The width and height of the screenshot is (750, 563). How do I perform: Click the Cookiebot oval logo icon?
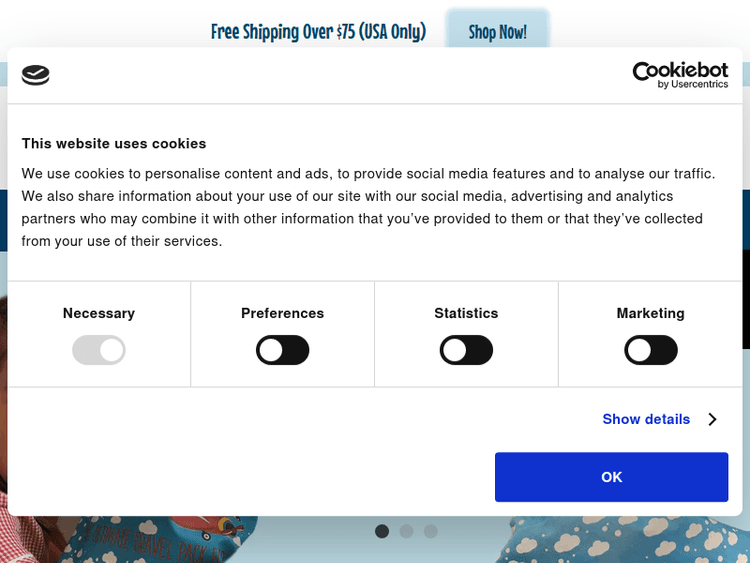coord(35,75)
